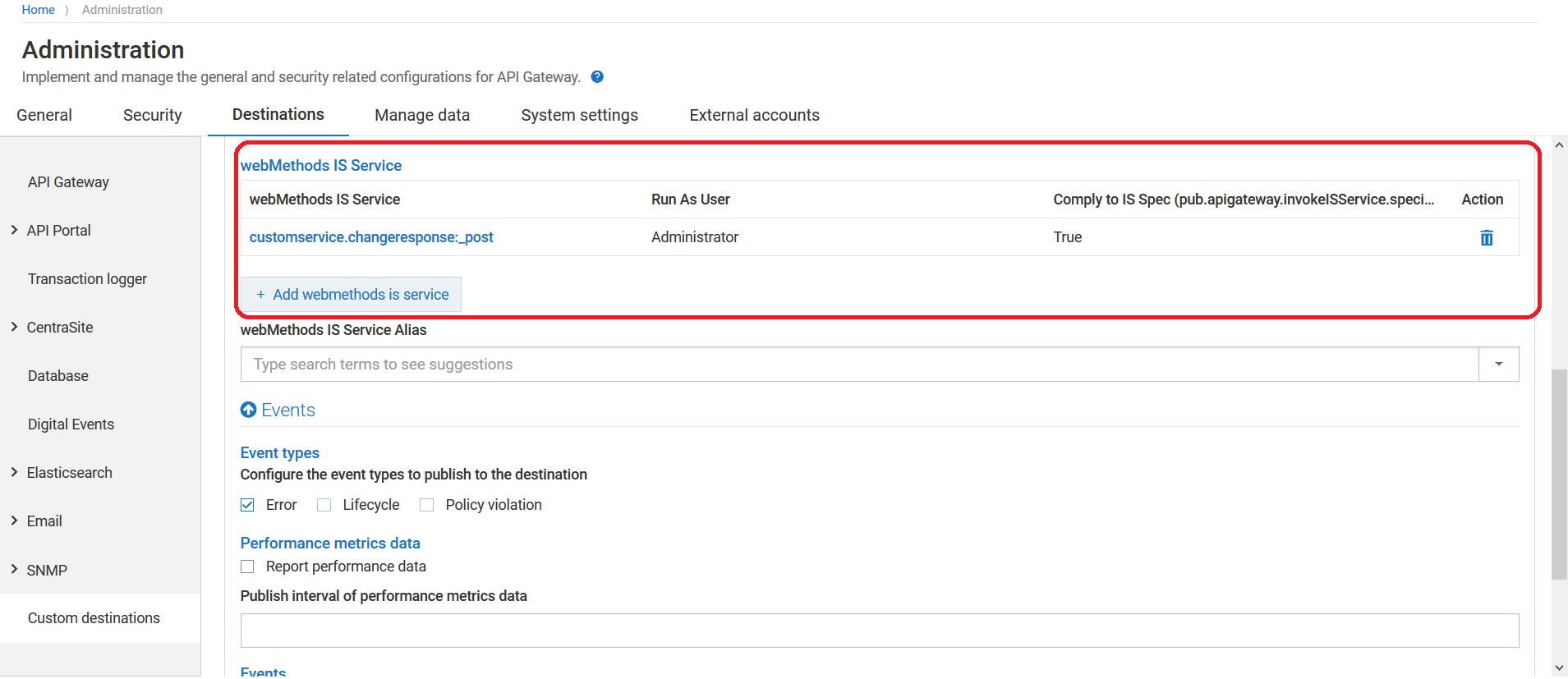The image size is (1568, 679).
Task: Switch to the Security tab
Action: 152,115
